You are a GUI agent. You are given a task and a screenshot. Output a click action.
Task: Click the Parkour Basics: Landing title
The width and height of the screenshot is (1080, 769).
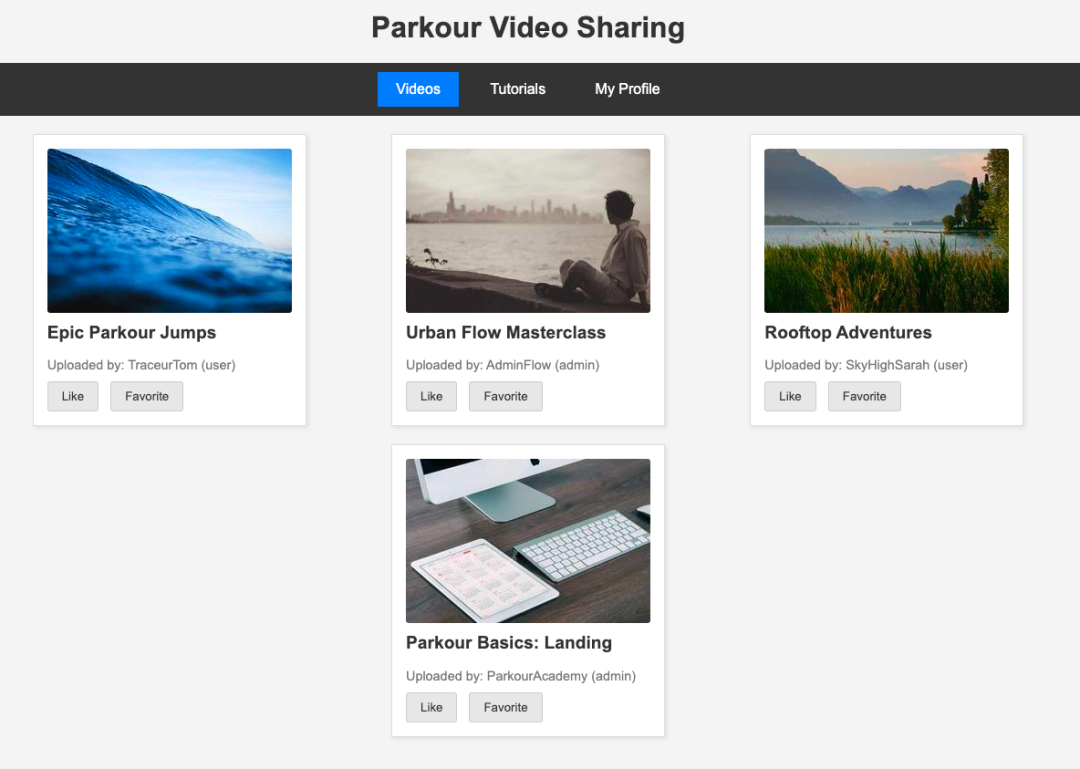pyautogui.click(x=509, y=643)
